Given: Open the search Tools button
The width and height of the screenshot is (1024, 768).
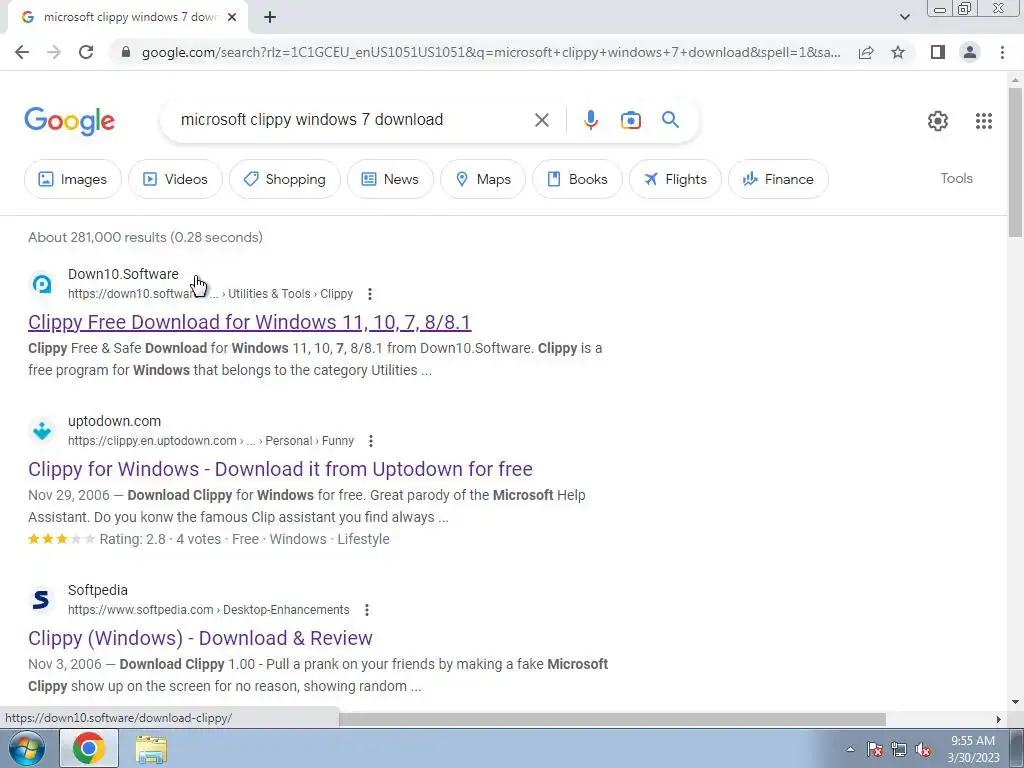Looking at the screenshot, I should [956, 178].
